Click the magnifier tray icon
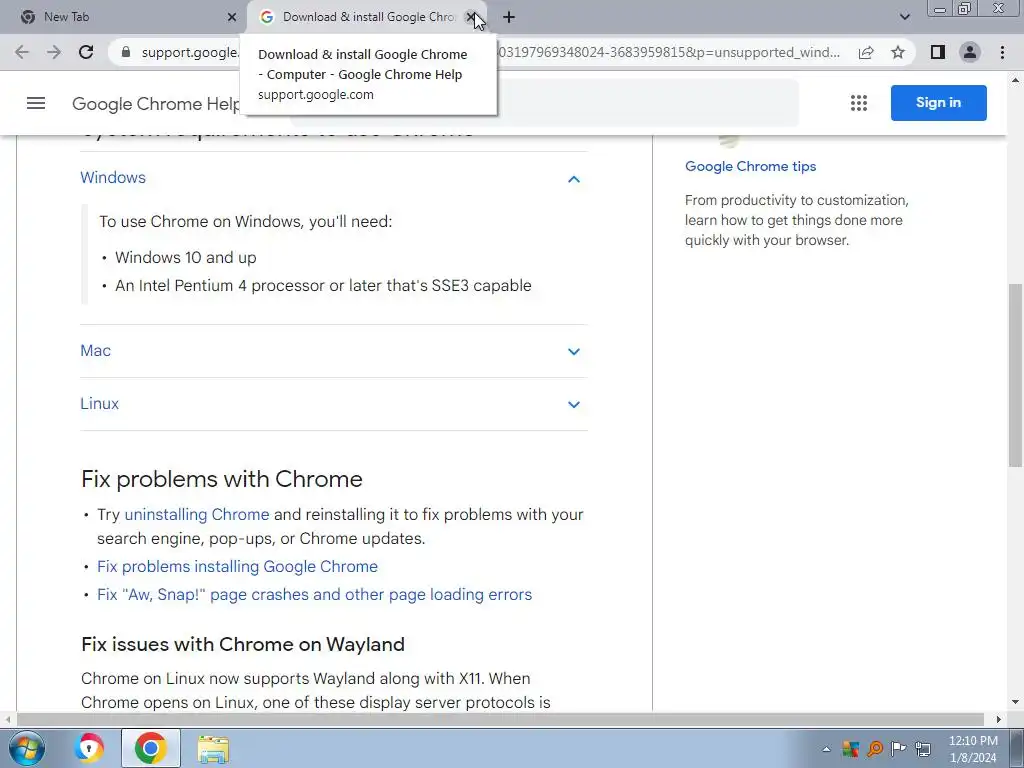The image size is (1024, 768). pyautogui.click(x=874, y=748)
